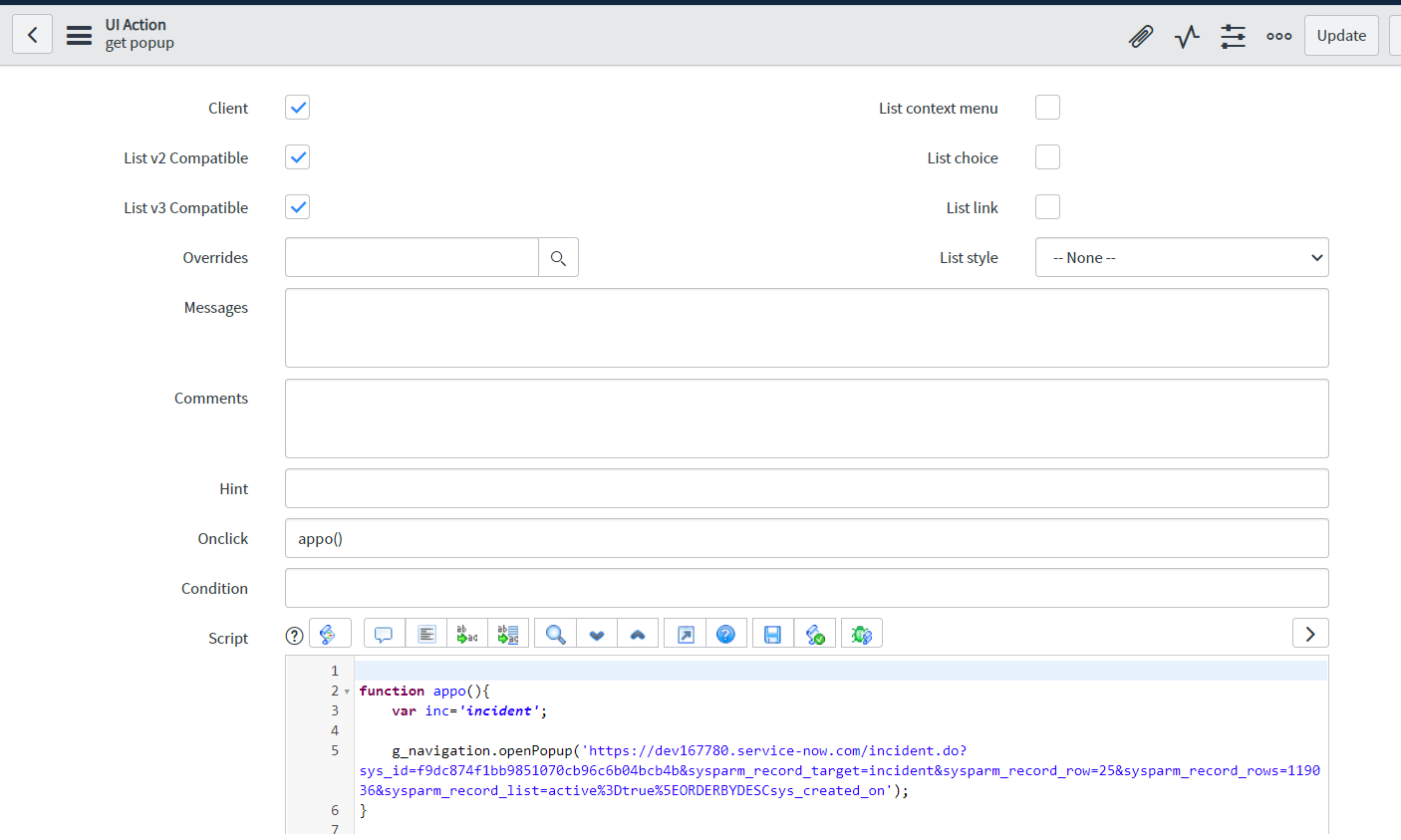The height and width of the screenshot is (840, 1401).
Task: Check the List choice checkbox
Action: click(1047, 157)
